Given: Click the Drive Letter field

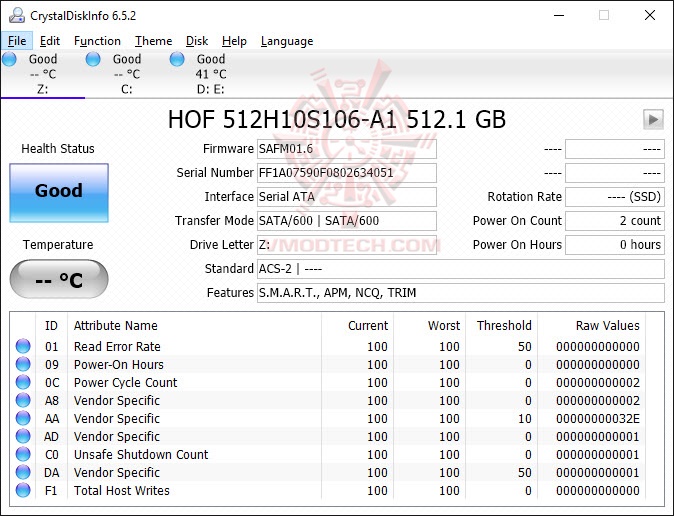Looking at the screenshot, I should point(346,245).
